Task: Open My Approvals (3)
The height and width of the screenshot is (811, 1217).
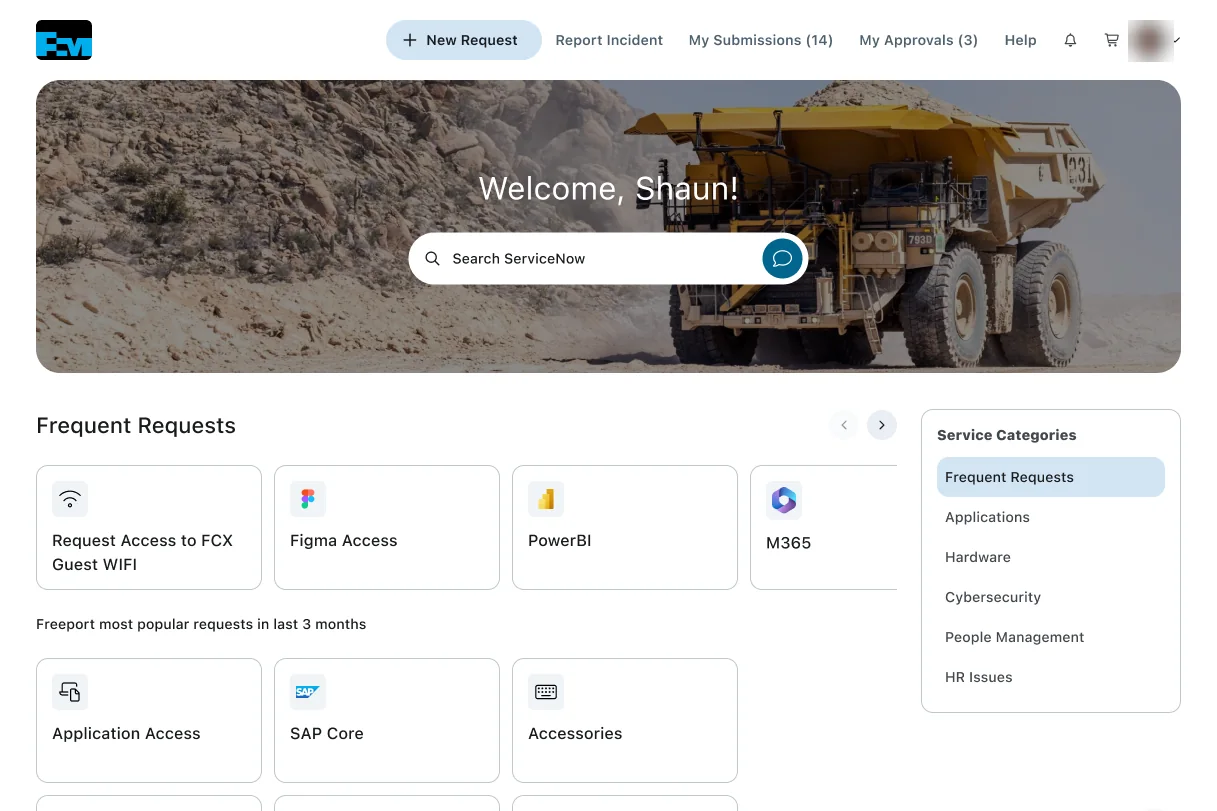Action: coord(919,40)
